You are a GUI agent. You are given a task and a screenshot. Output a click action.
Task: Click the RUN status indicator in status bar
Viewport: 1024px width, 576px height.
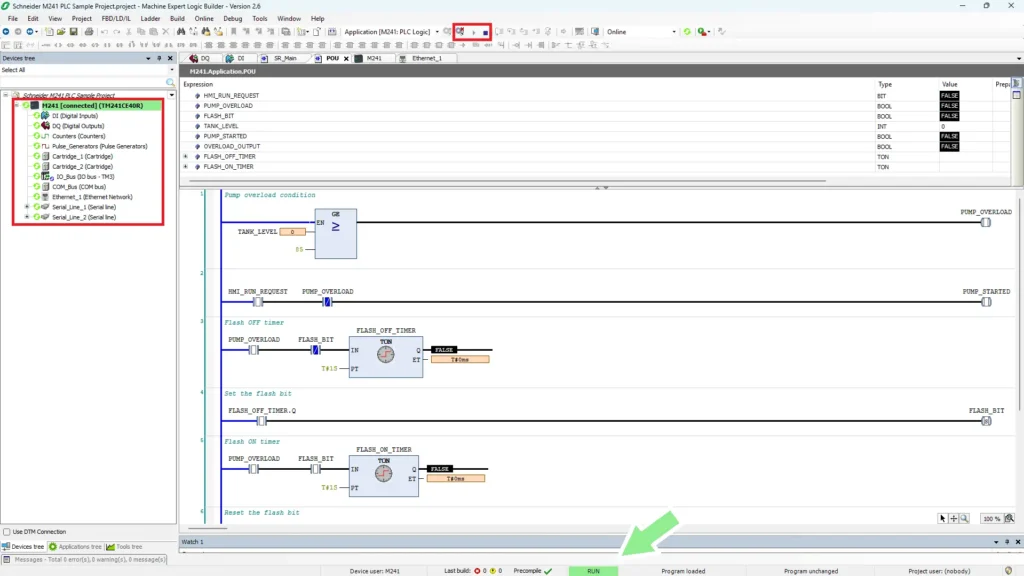[x=593, y=571]
